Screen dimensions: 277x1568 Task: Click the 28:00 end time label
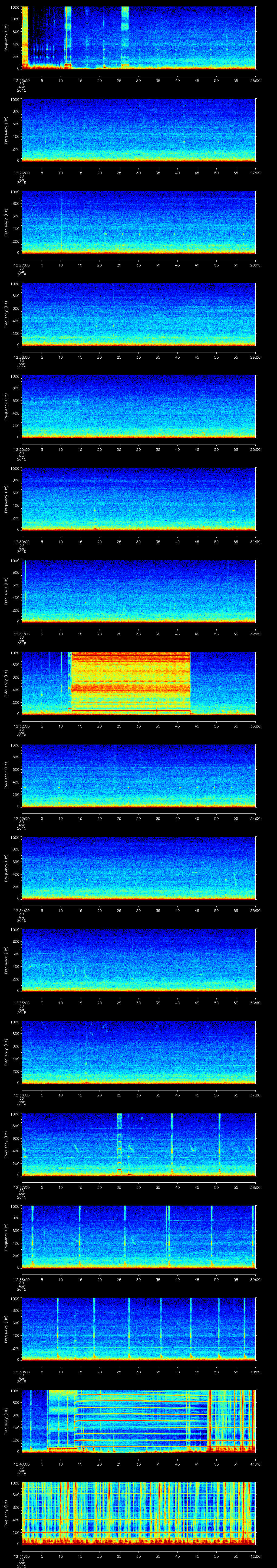[x=255, y=265]
